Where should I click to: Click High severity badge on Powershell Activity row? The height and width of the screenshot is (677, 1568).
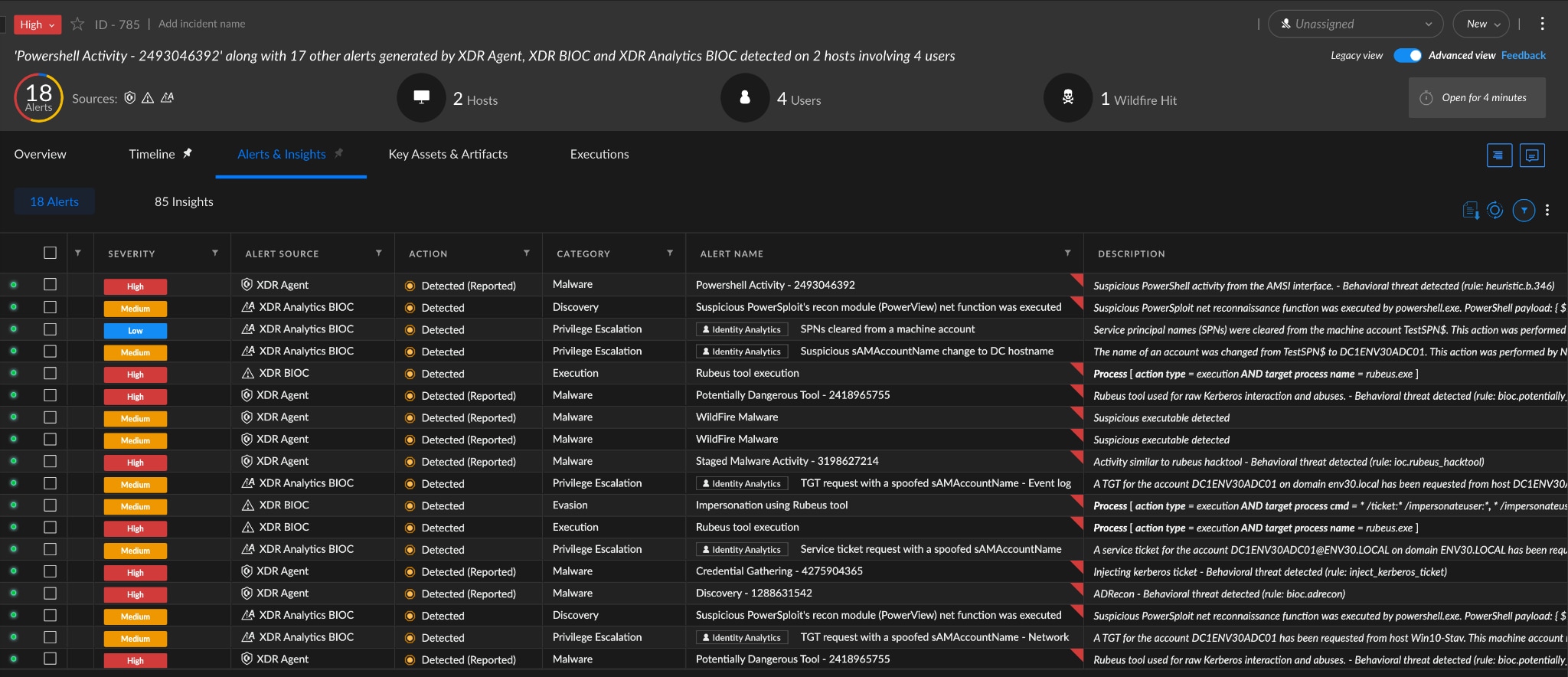[136, 286]
